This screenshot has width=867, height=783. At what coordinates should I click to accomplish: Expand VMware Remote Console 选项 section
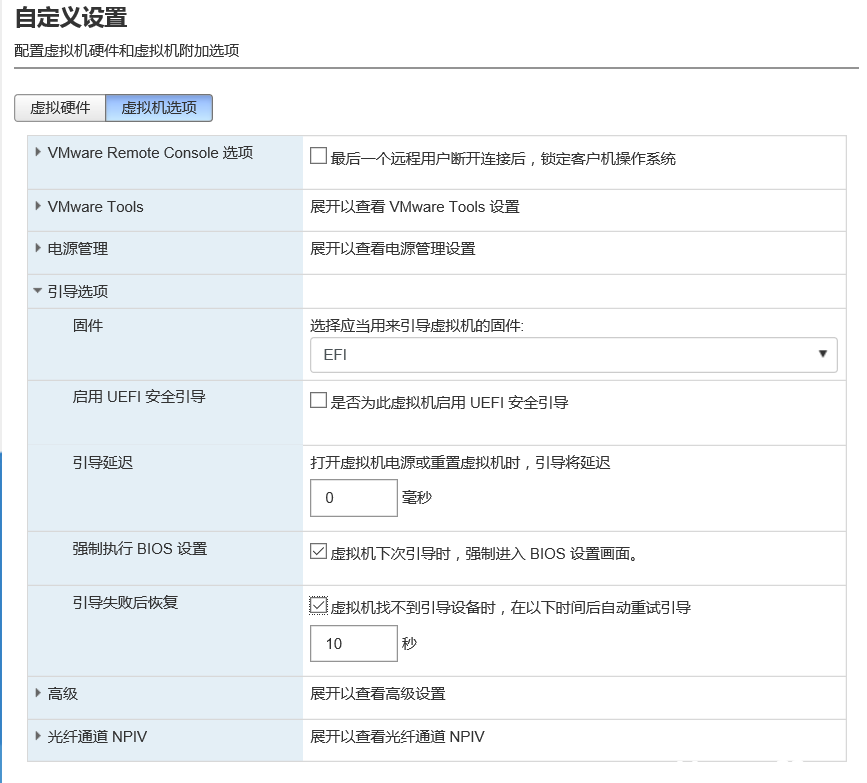tap(39, 153)
